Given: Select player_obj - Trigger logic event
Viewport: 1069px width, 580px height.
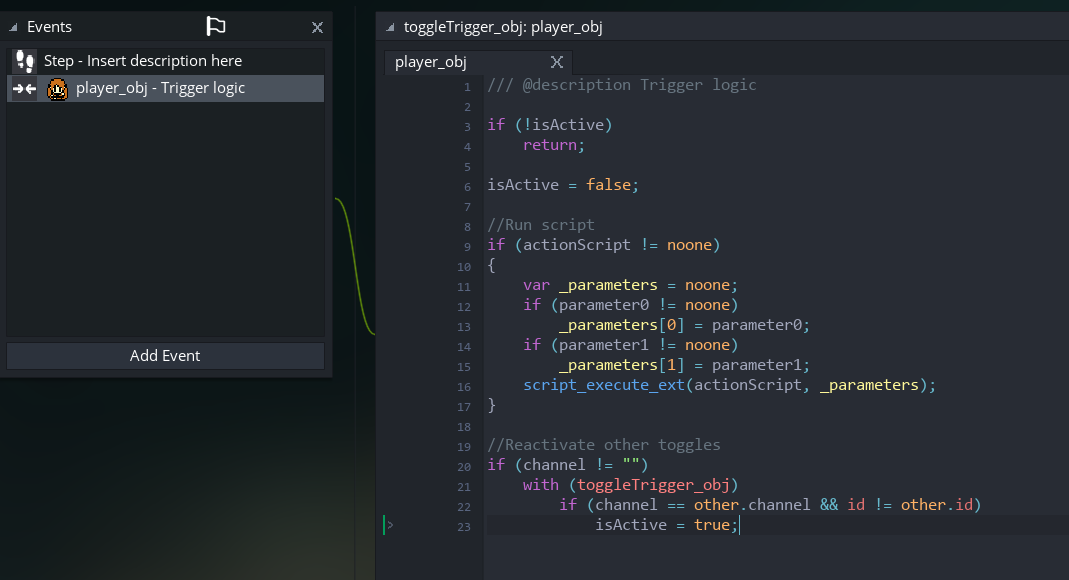Looking at the screenshot, I should 165,89.
